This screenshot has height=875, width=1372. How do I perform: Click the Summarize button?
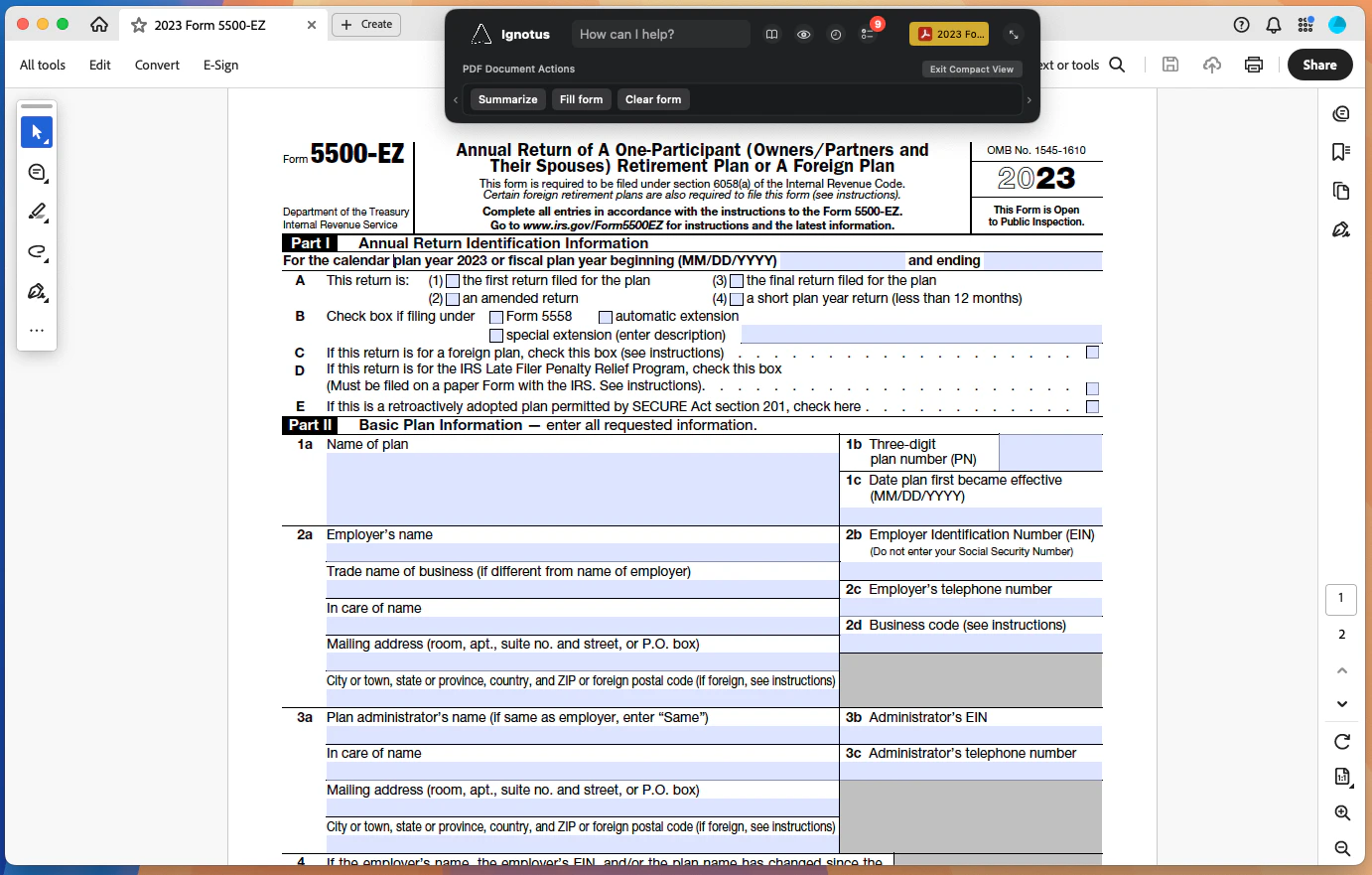click(x=507, y=99)
